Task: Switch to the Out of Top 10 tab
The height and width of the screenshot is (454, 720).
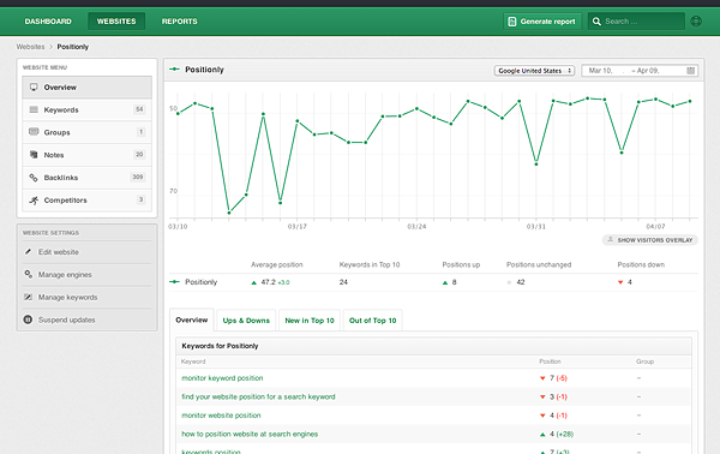Action: pos(372,320)
